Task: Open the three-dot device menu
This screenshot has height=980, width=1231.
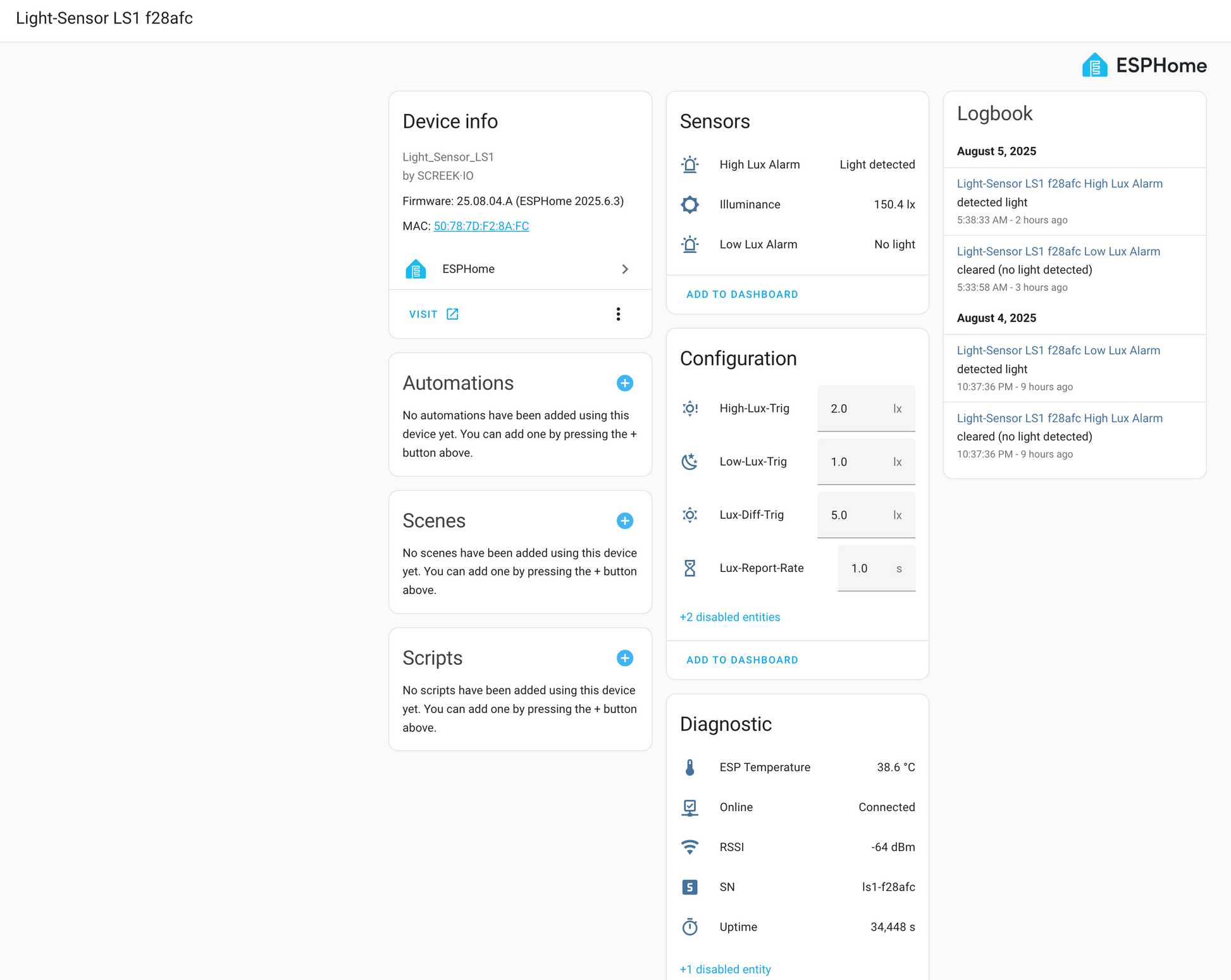Action: (618, 314)
